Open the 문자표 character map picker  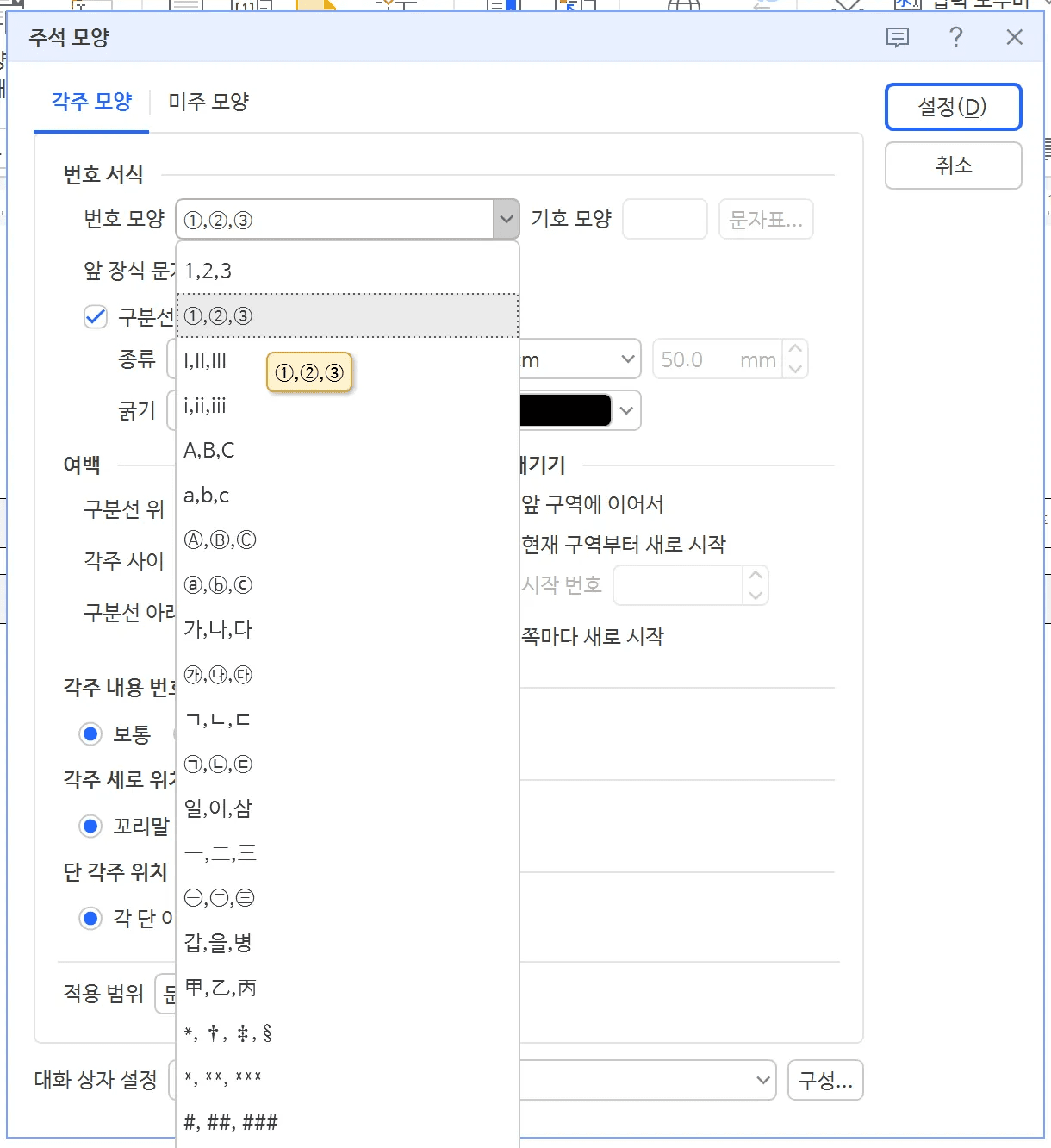(765, 219)
